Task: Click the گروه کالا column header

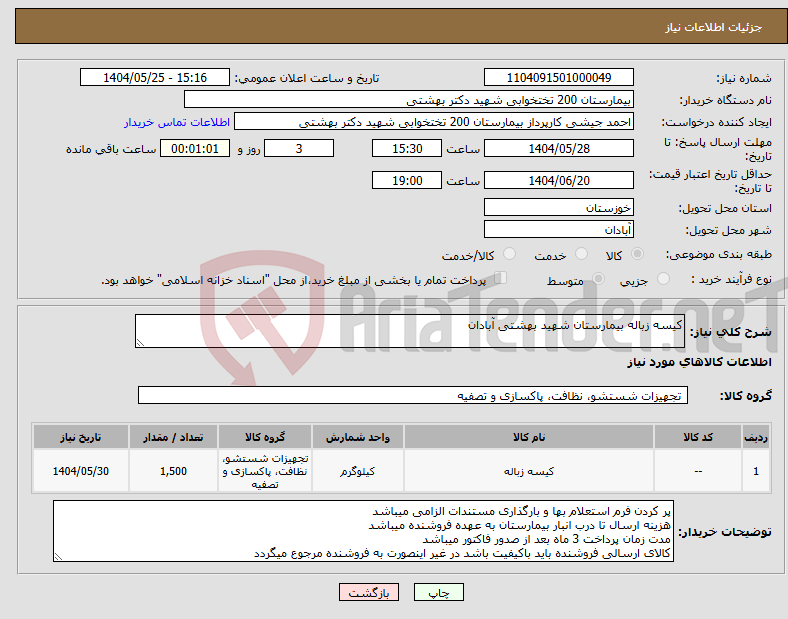Action: pyautogui.click(x=265, y=437)
